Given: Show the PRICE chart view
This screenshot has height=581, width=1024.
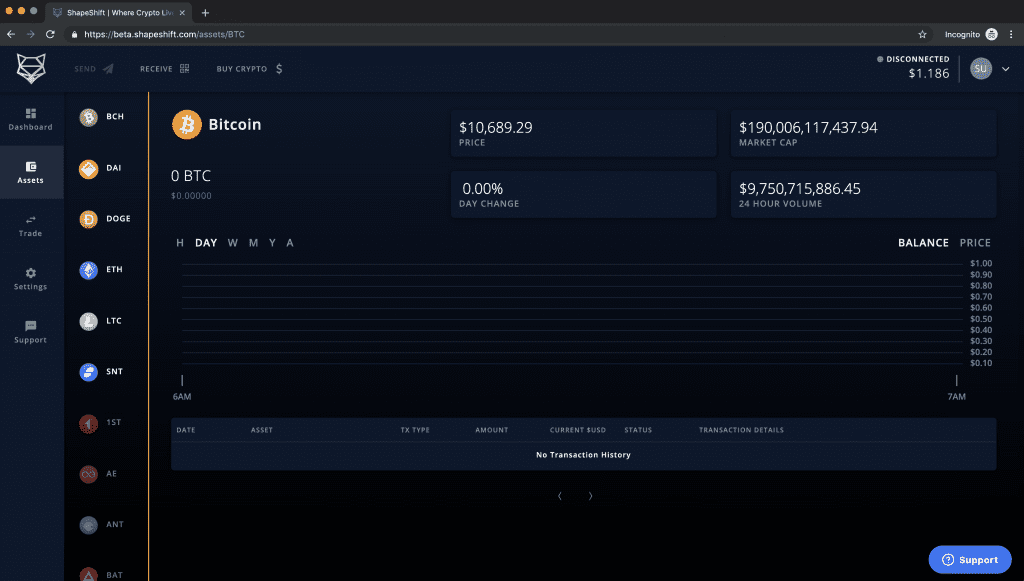Looking at the screenshot, I should coord(975,243).
